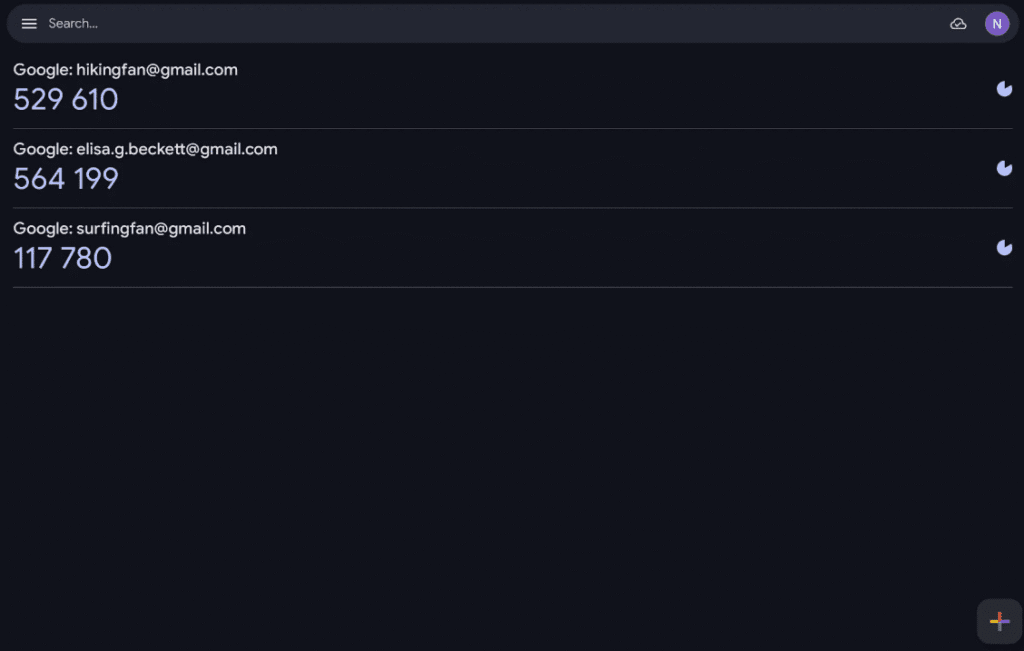Select the elisa.g.beckett@gmail.com email address text
Viewport: 1024px width, 651px height.
point(177,149)
